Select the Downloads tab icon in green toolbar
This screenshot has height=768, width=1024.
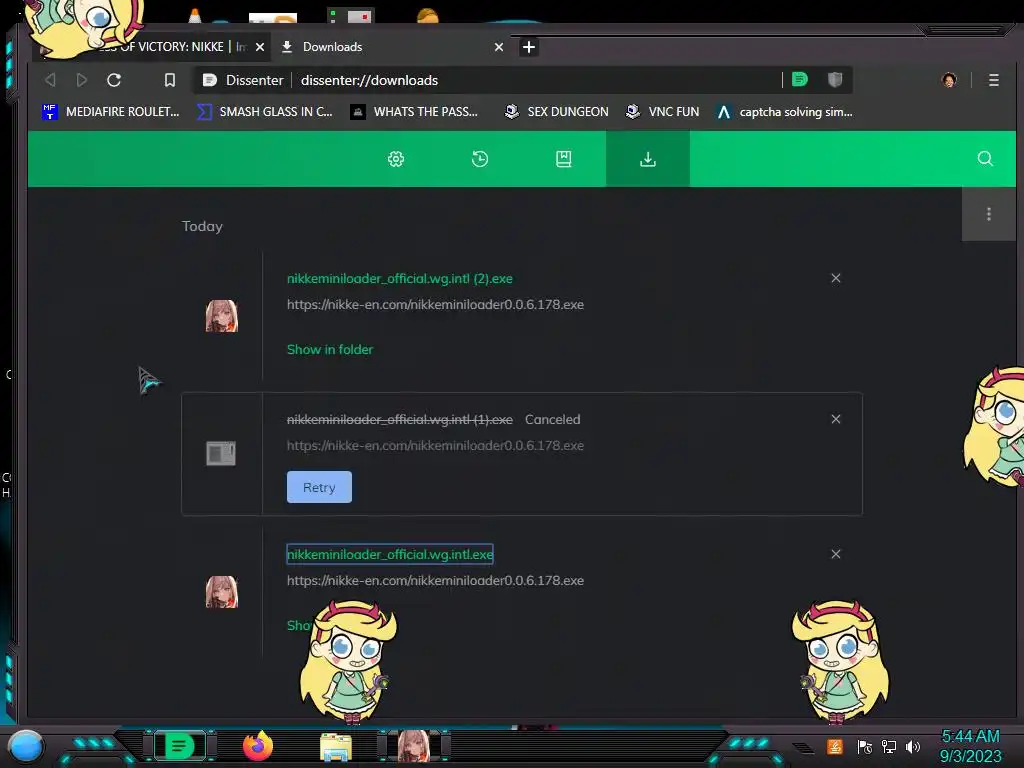coord(648,159)
